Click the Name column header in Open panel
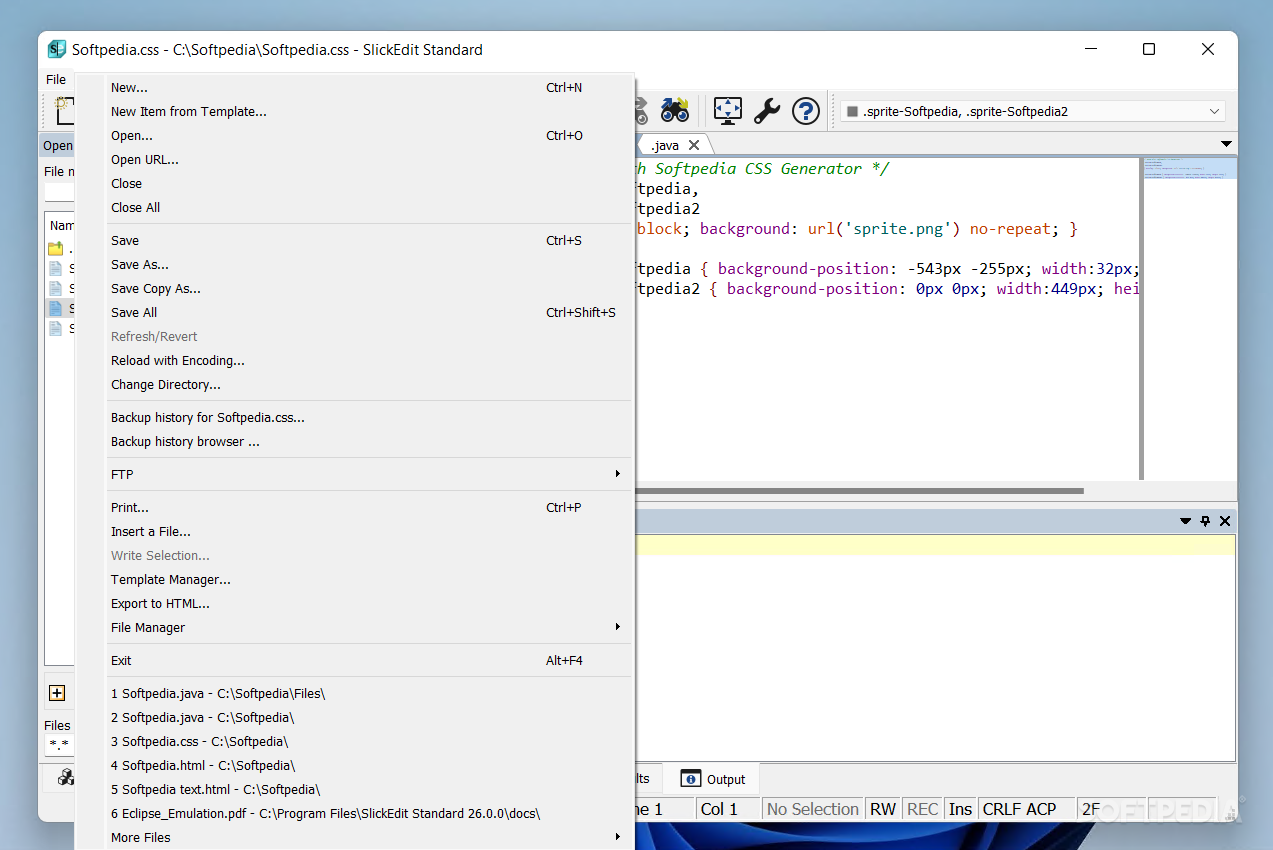1273x850 pixels. click(x=61, y=226)
